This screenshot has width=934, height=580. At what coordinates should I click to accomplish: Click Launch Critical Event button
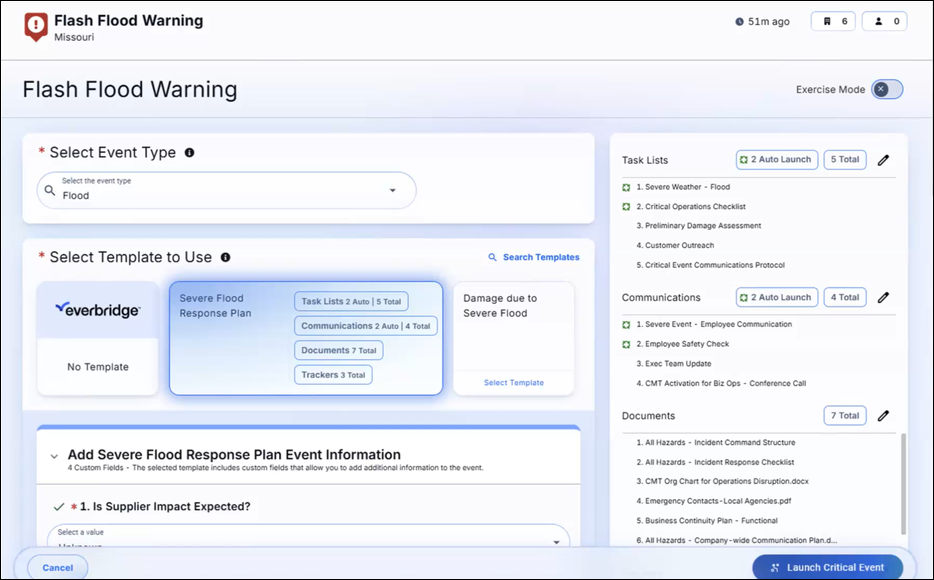(827, 567)
